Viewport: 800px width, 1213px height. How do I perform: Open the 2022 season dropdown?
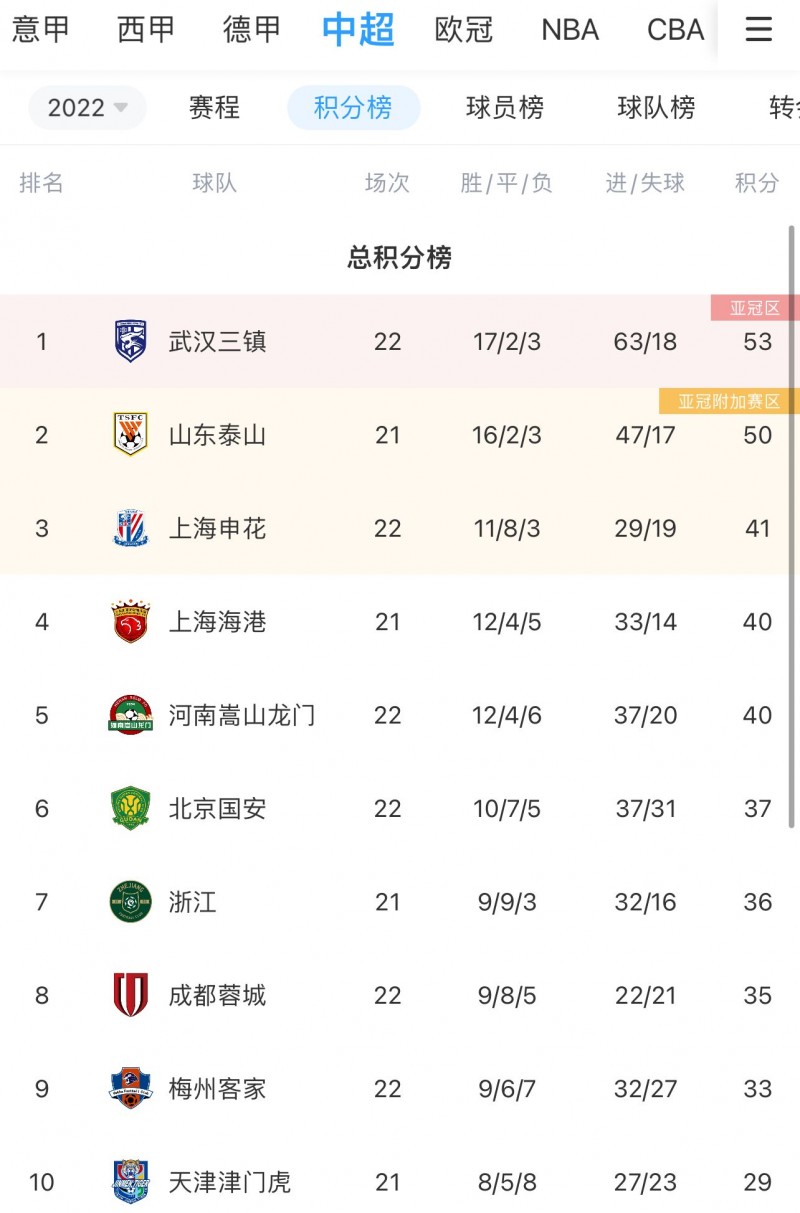tap(86, 108)
